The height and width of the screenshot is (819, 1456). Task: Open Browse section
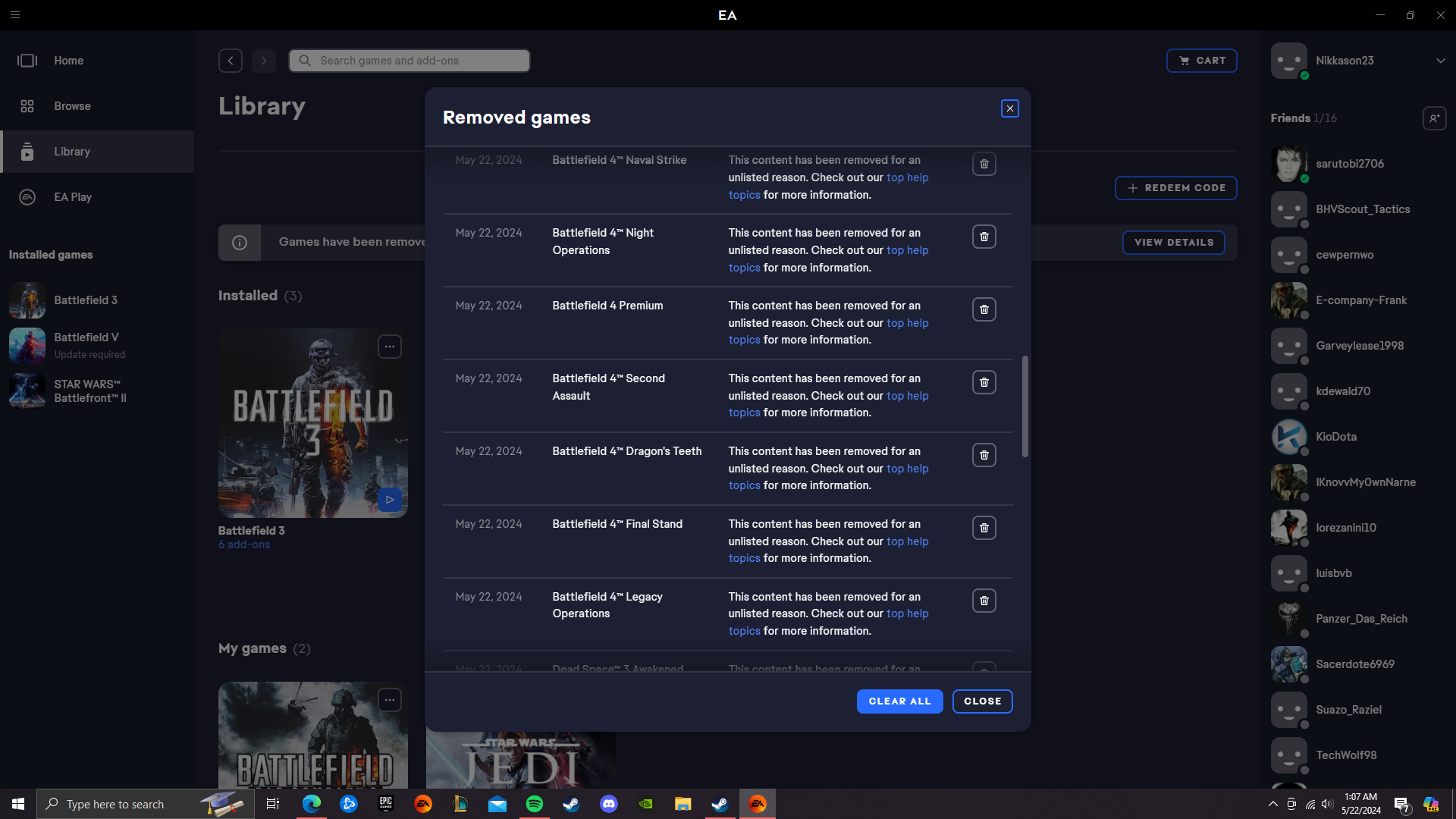[97, 106]
